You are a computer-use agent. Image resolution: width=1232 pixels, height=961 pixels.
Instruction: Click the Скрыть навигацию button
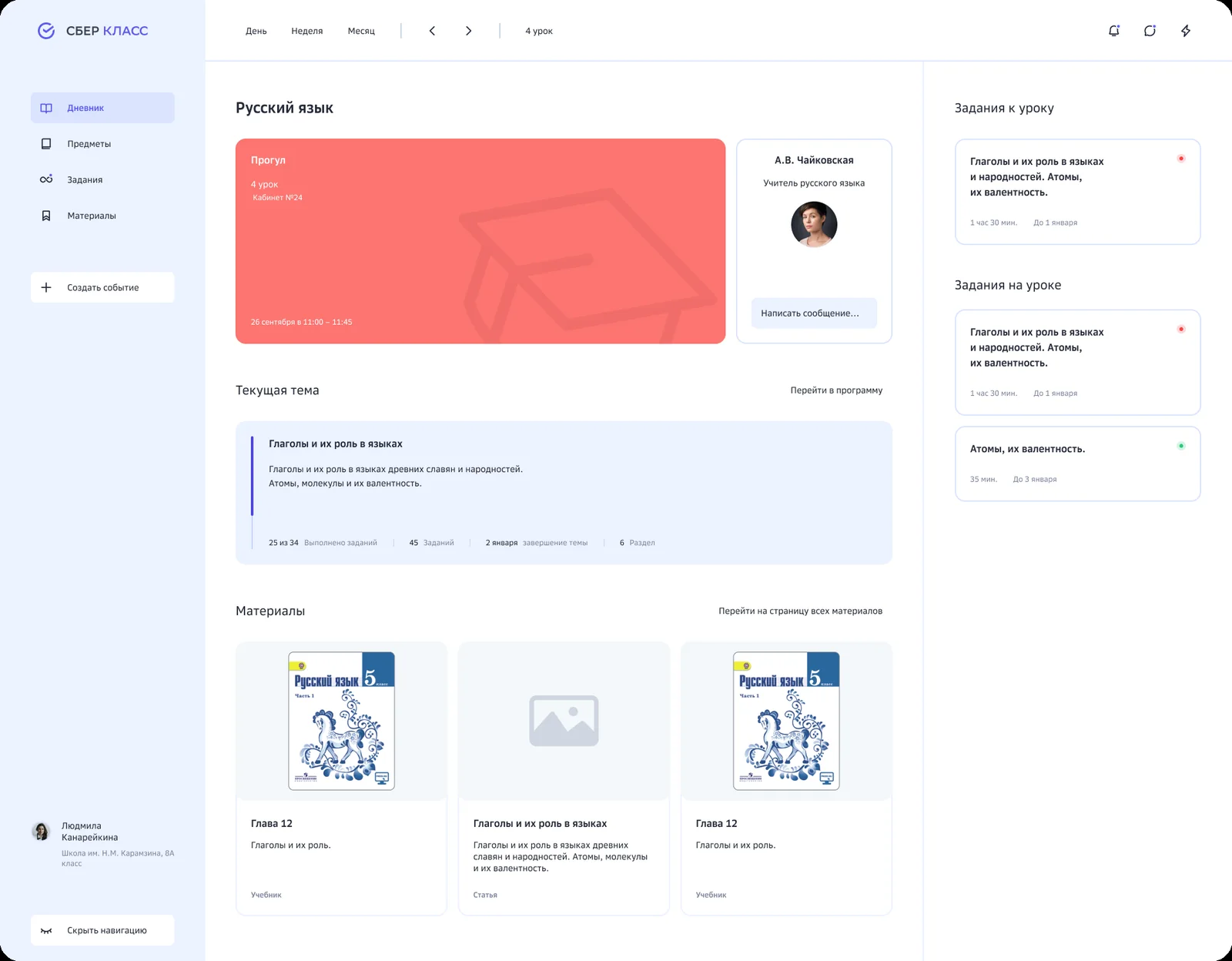click(x=102, y=930)
